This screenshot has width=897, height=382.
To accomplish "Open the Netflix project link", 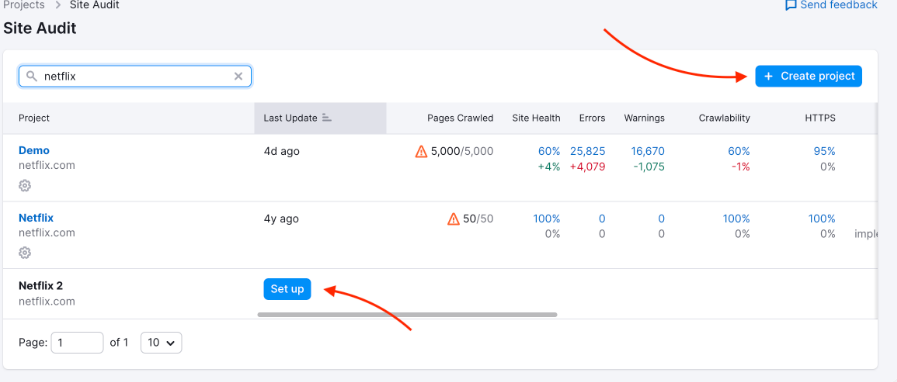I will click(36, 218).
